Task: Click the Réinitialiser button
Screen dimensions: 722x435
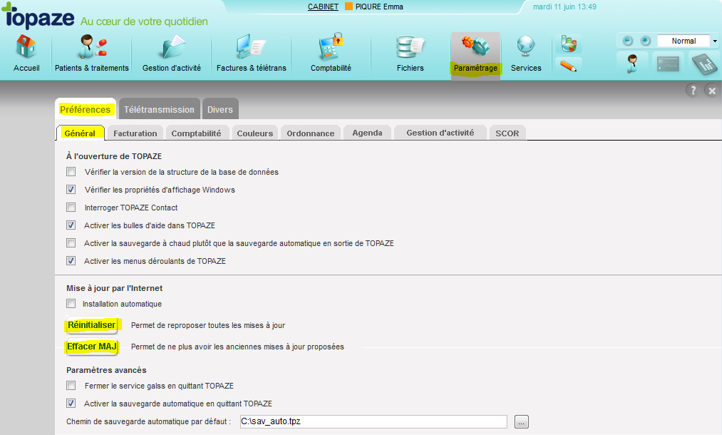Action: [92, 325]
